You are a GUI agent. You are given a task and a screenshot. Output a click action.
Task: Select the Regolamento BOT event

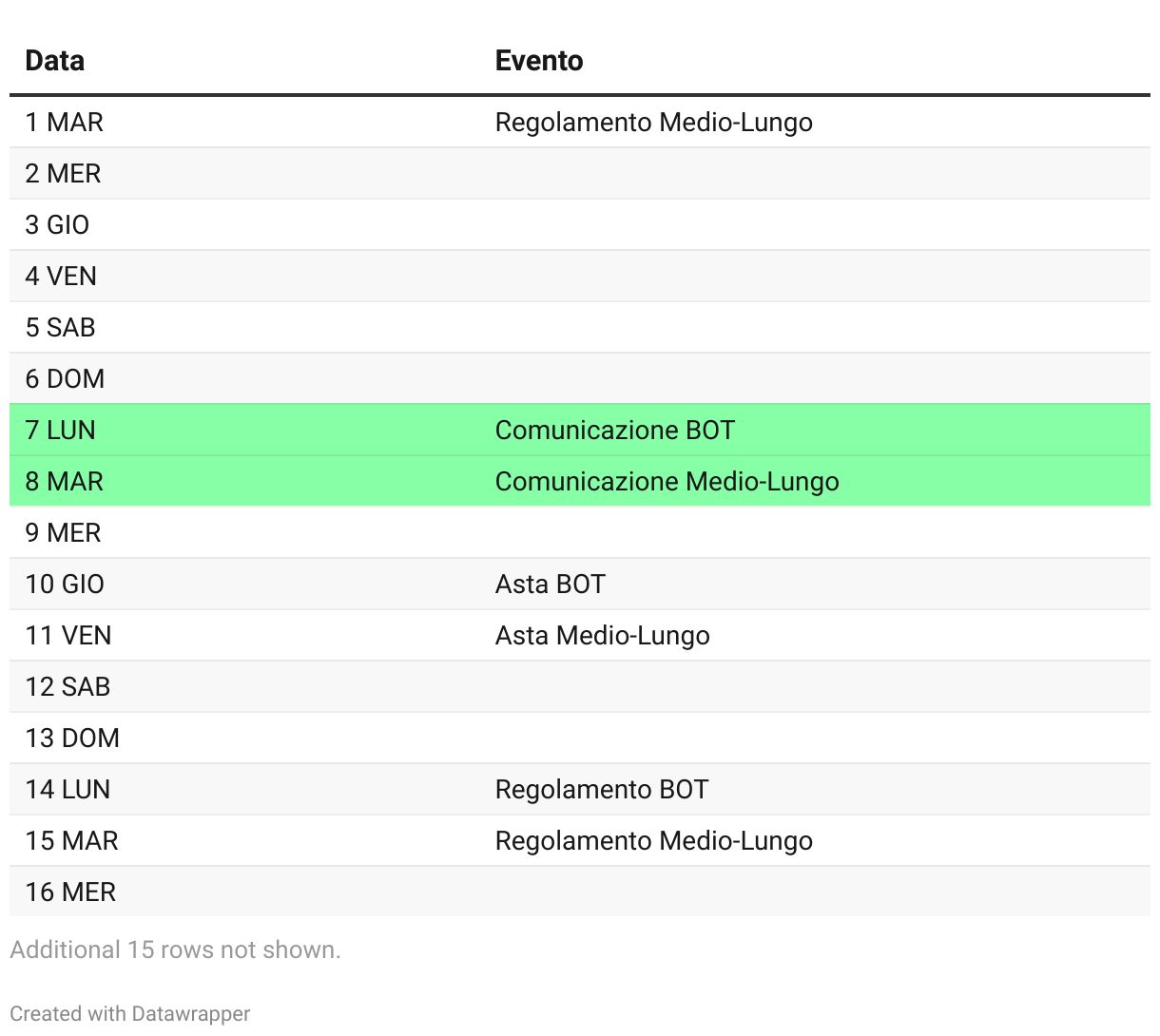pyautogui.click(x=601, y=790)
